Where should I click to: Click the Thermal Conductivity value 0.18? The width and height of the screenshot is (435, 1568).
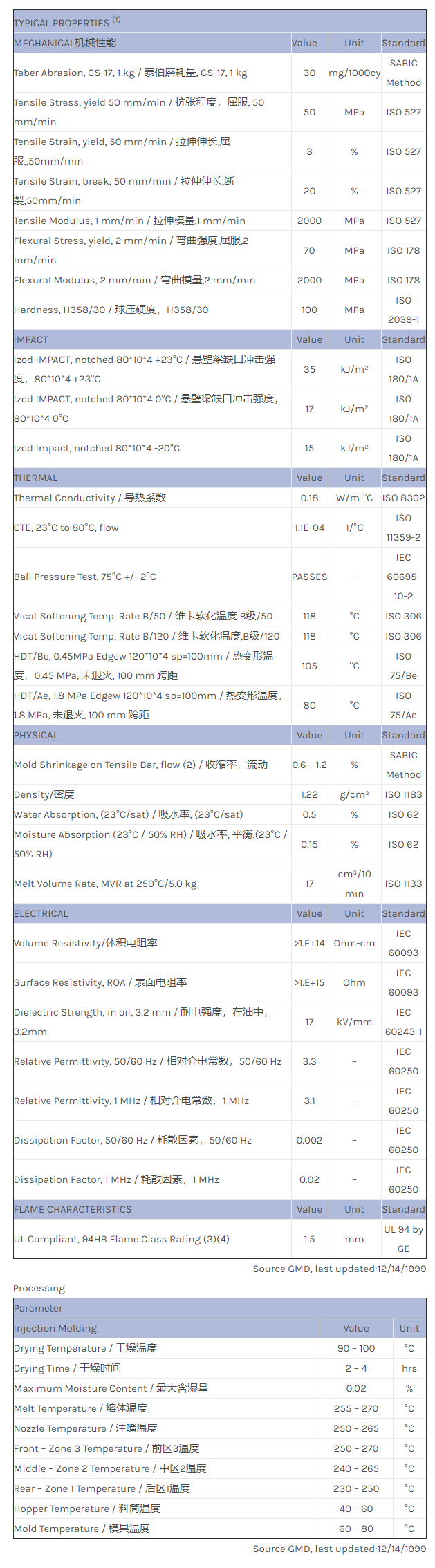point(309,498)
